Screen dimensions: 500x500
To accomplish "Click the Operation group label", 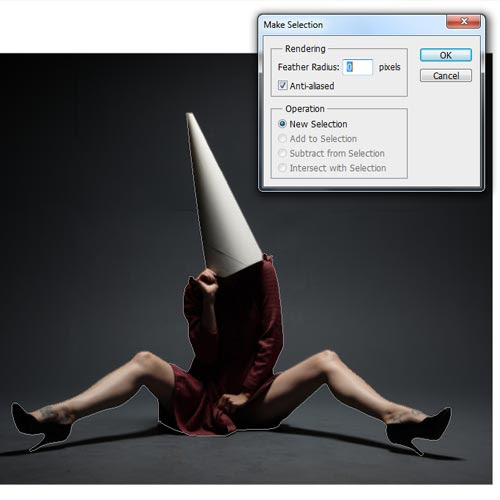I will click(x=305, y=109).
